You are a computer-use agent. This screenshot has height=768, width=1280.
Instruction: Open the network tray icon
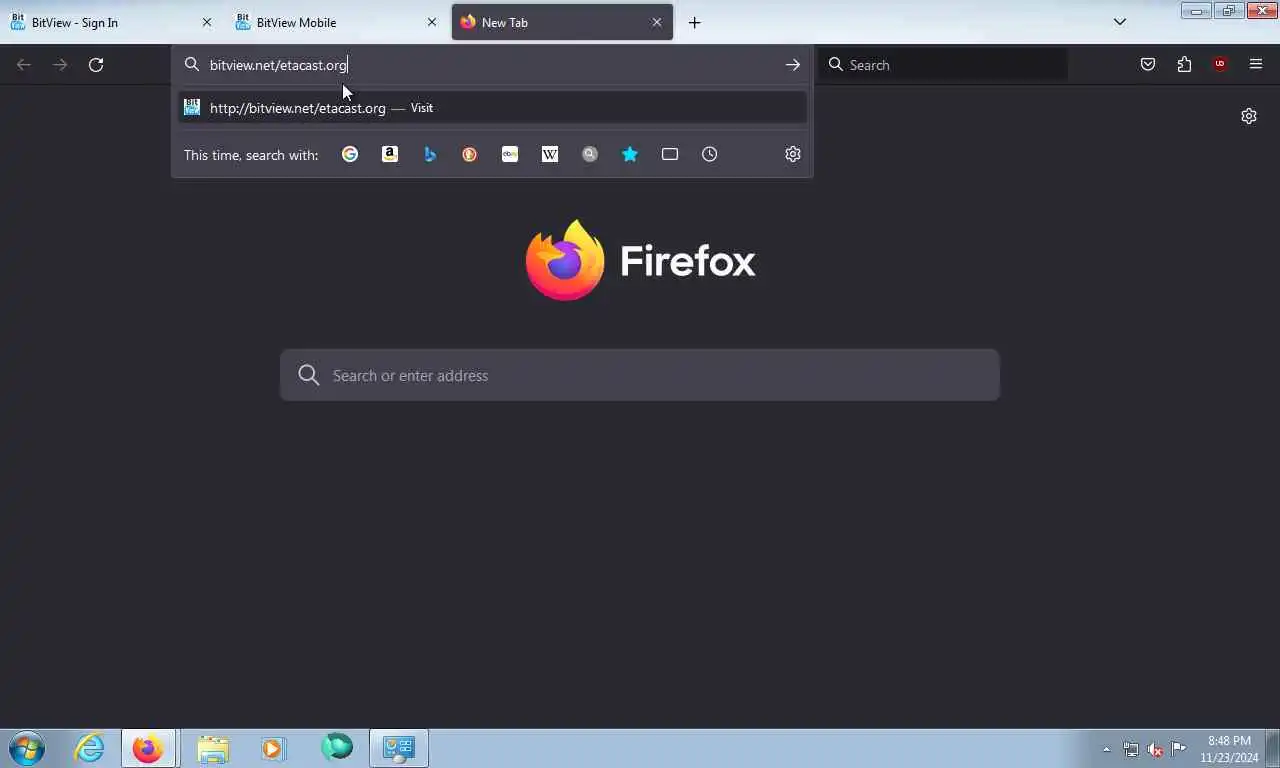click(x=1131, y=749)
